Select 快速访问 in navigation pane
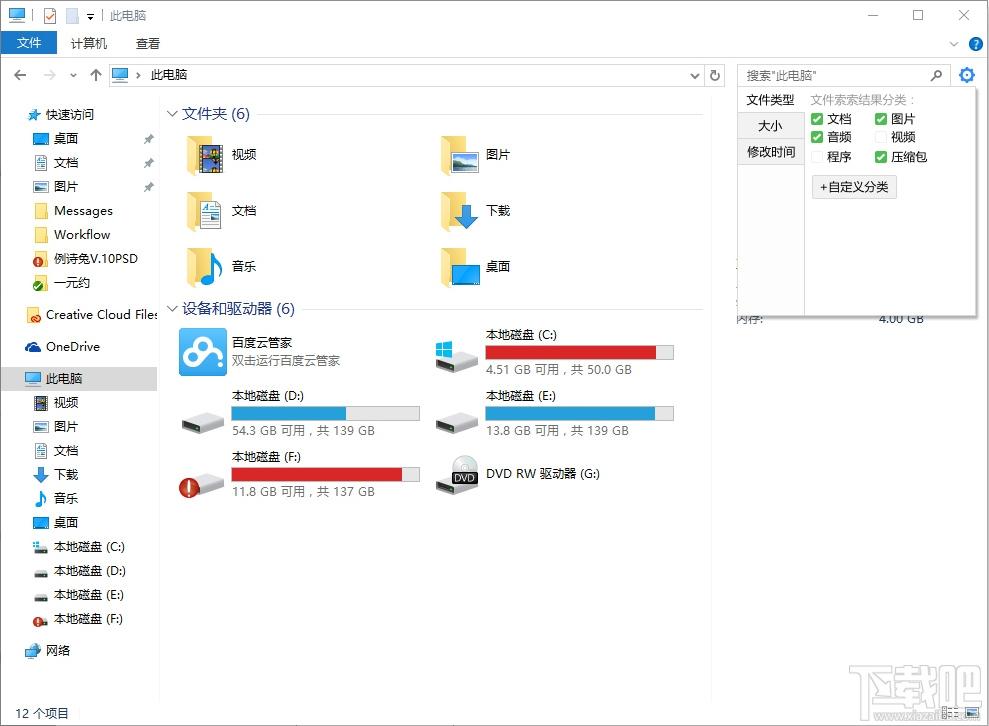Screen dimensions: 989x726 [61, 114]
